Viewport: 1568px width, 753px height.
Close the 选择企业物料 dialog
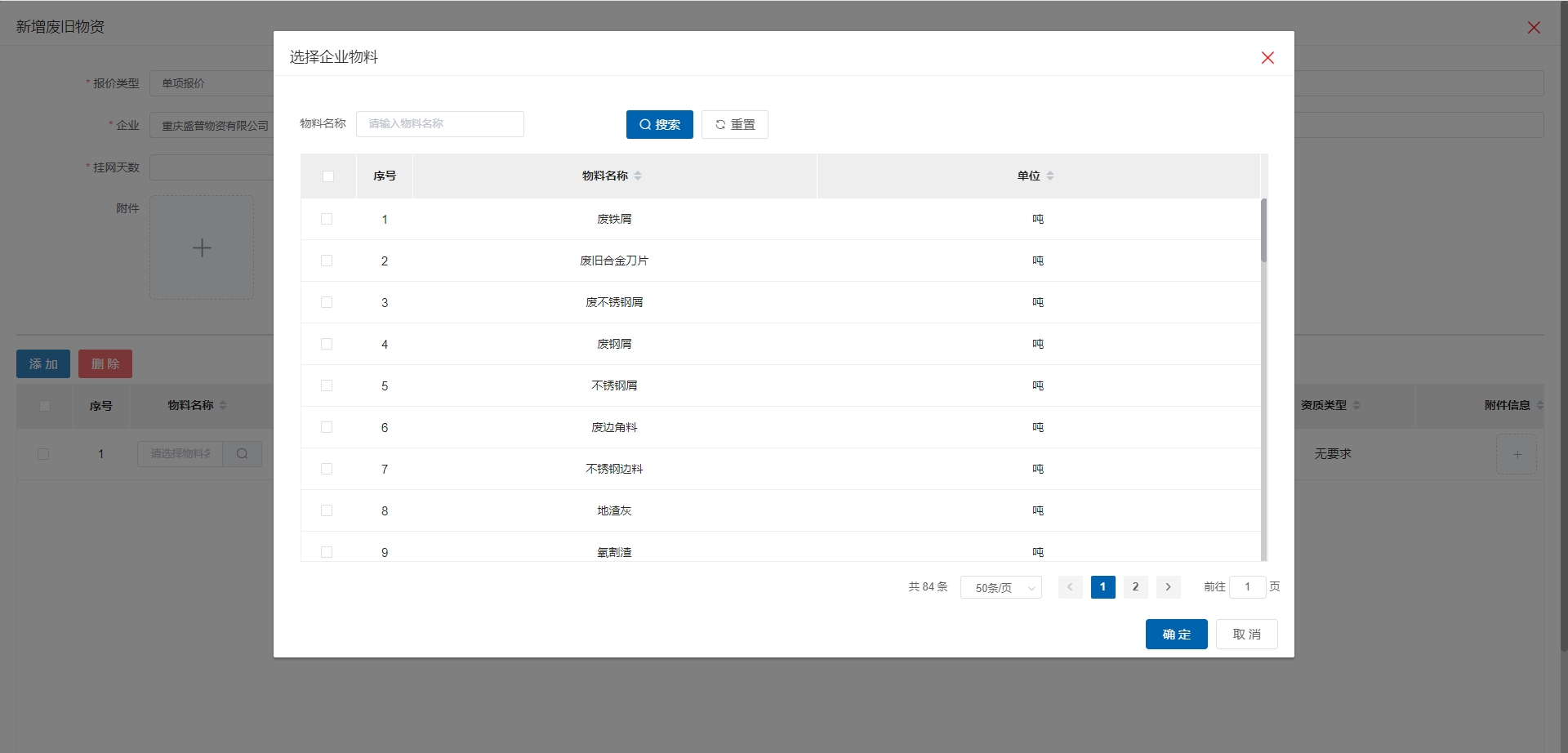click(1267, 57)
